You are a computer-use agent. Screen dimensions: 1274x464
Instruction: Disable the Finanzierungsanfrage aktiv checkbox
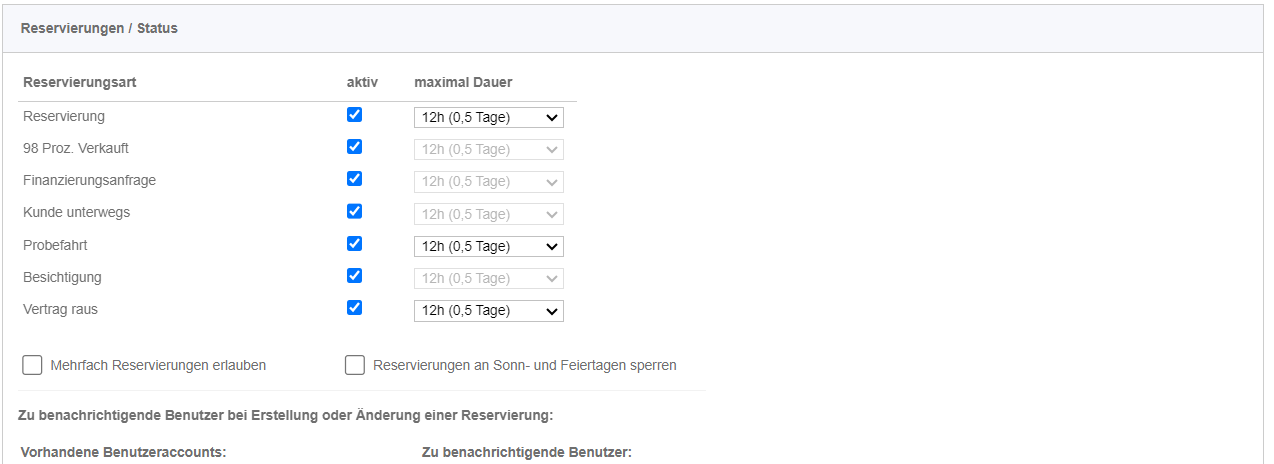354,179
